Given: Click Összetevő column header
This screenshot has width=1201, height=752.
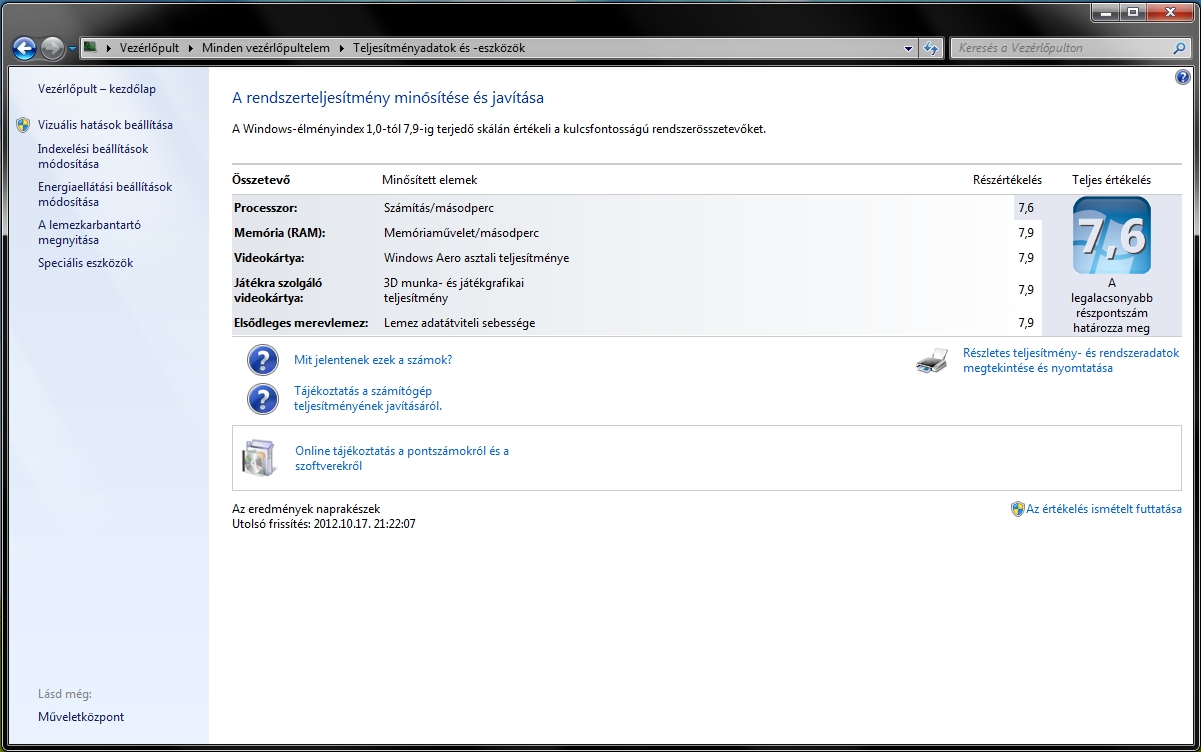Looking at the screenshot, I should coord(261,180).
